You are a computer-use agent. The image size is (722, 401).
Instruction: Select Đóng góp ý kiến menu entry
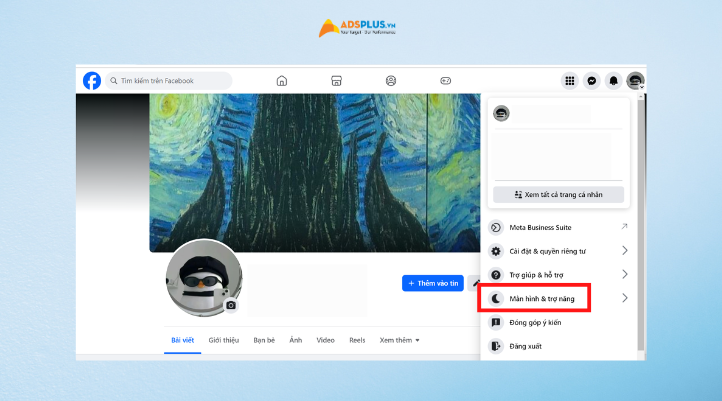[x=558, y=322]
